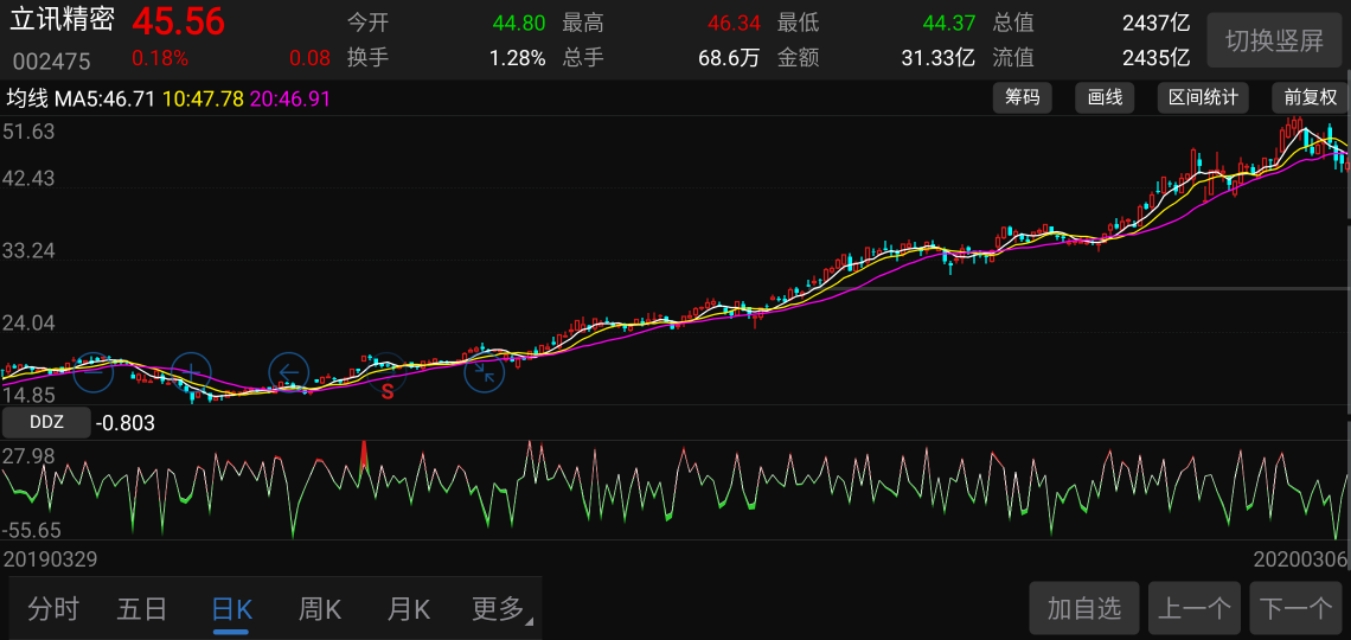Tap the red S sell marker on chart
1351x640 pixels.
(388, 389)
